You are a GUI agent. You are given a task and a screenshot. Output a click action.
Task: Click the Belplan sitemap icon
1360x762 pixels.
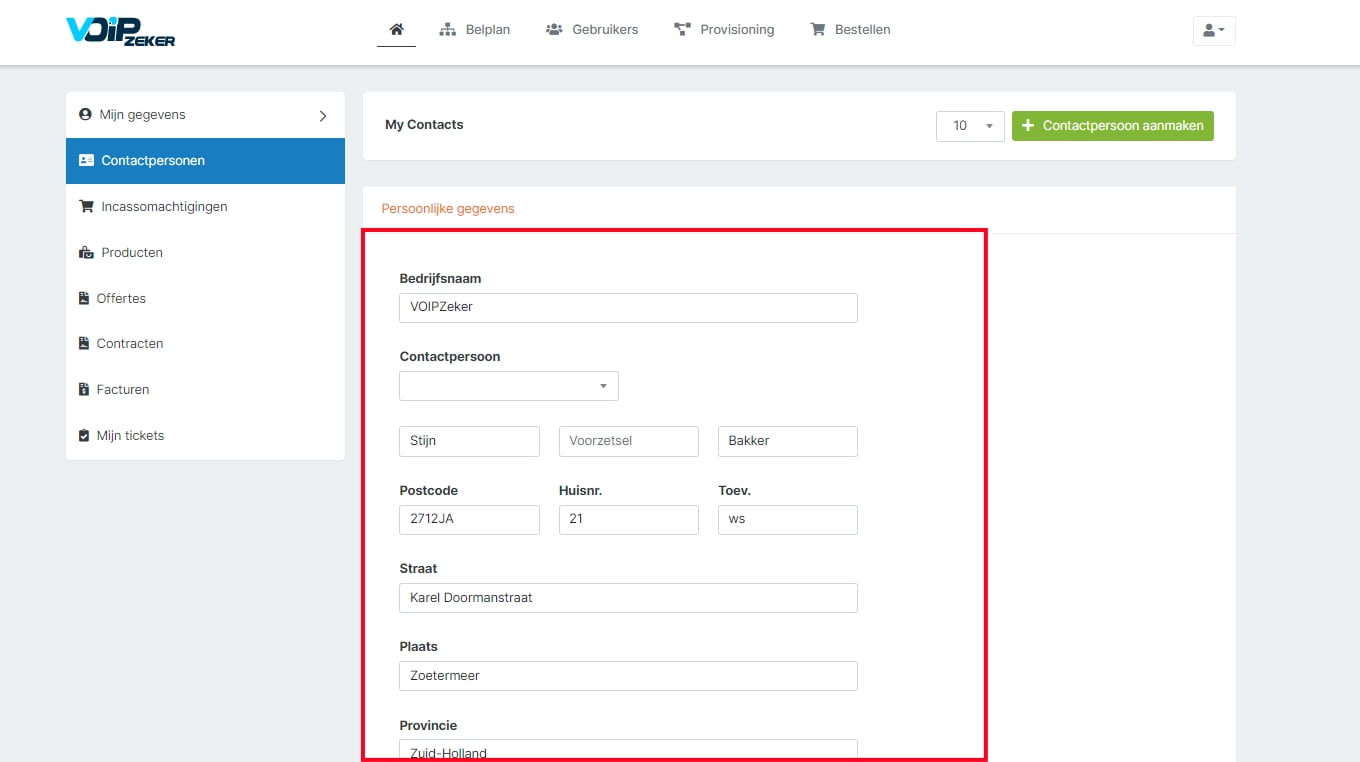448,30
